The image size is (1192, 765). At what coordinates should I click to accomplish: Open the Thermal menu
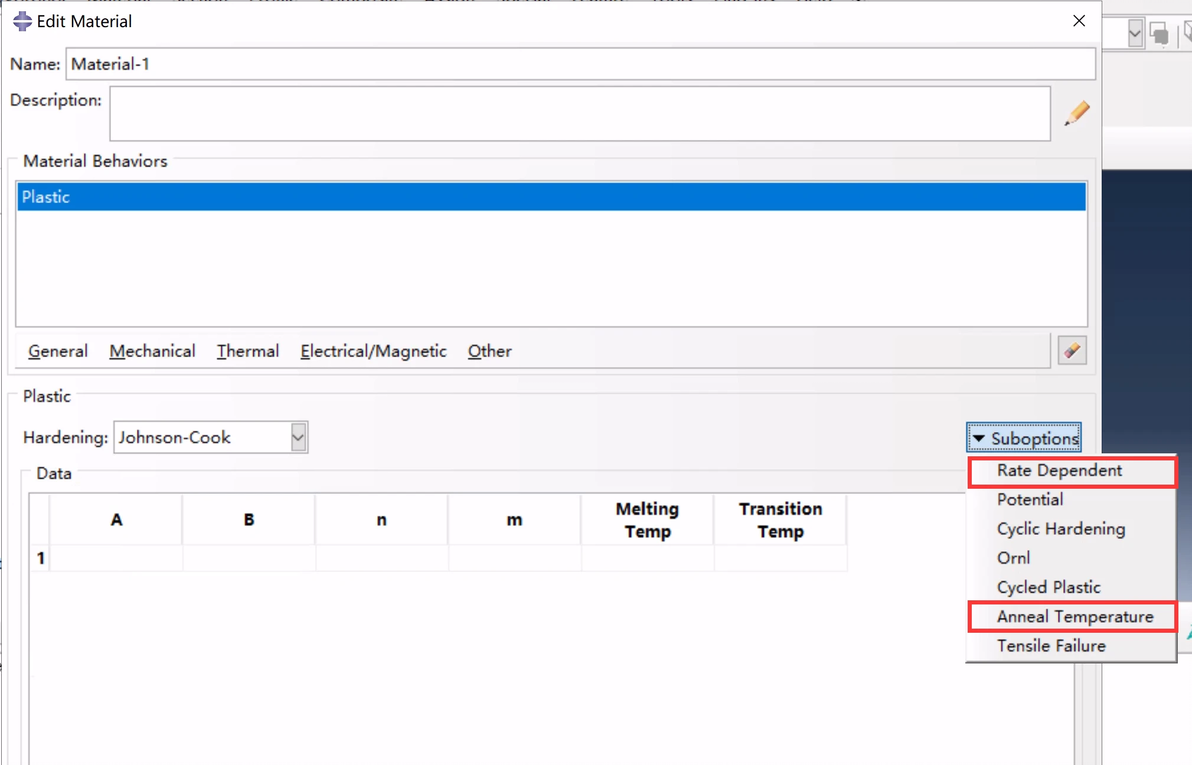[248, 351]
